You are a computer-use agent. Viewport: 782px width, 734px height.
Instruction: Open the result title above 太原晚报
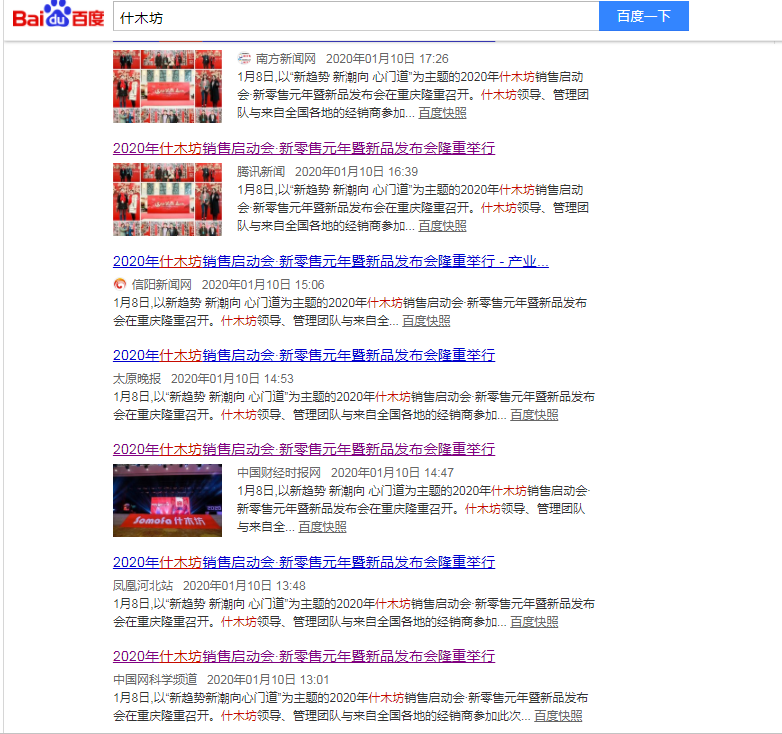(x=303, y=355)
